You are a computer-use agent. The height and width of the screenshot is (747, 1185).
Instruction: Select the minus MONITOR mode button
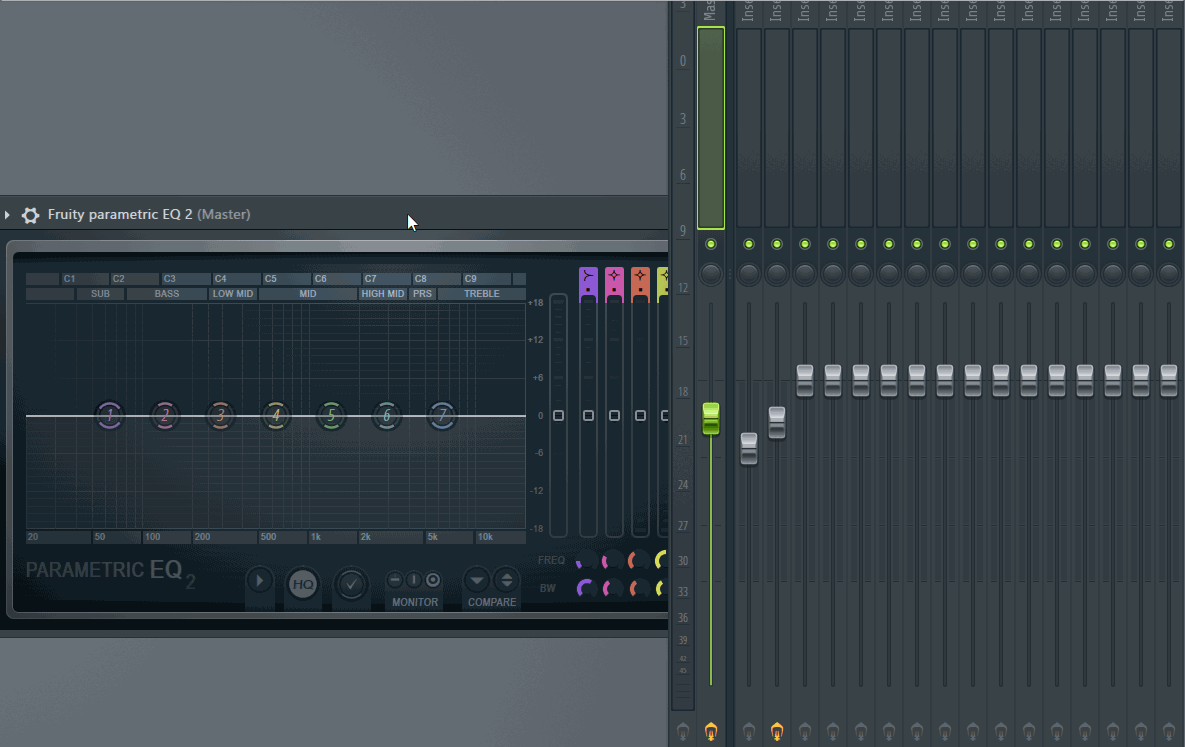pyautogui.click(x=394, y=580)
